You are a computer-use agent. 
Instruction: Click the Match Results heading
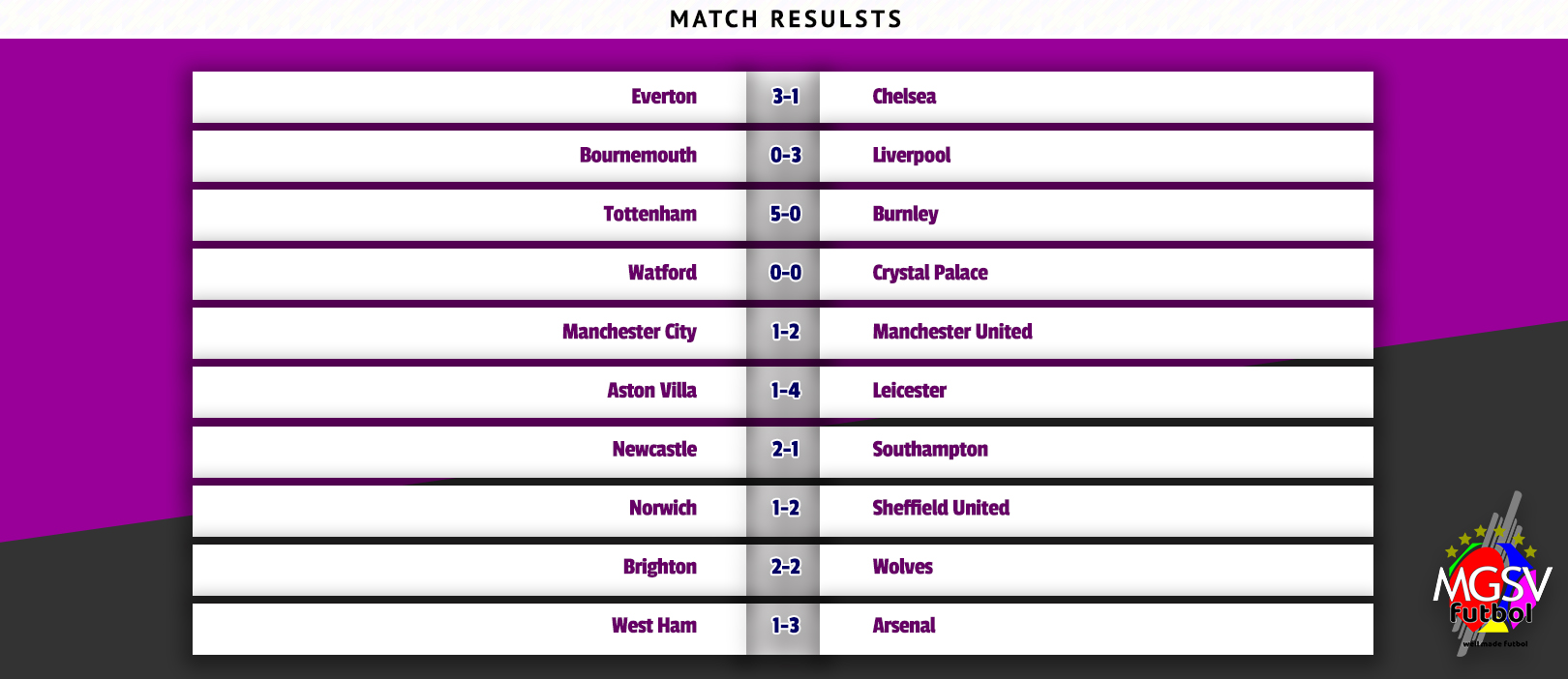(785, 19)
